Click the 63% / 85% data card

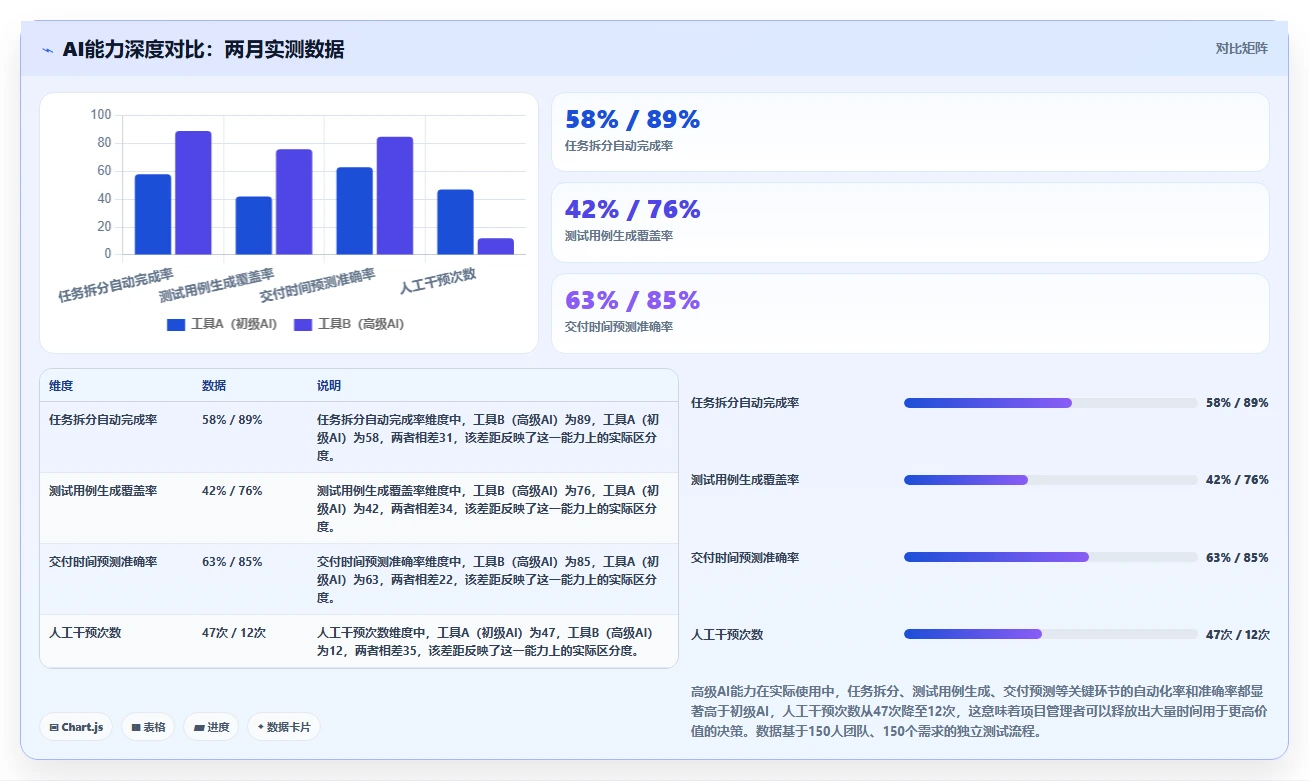tap(910, 313)
